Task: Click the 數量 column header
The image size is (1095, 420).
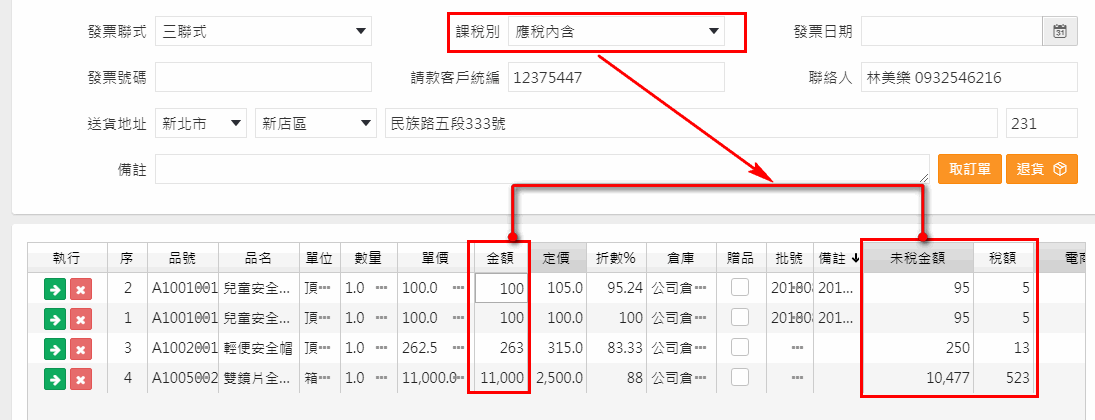Action: (x=369, y=258)
